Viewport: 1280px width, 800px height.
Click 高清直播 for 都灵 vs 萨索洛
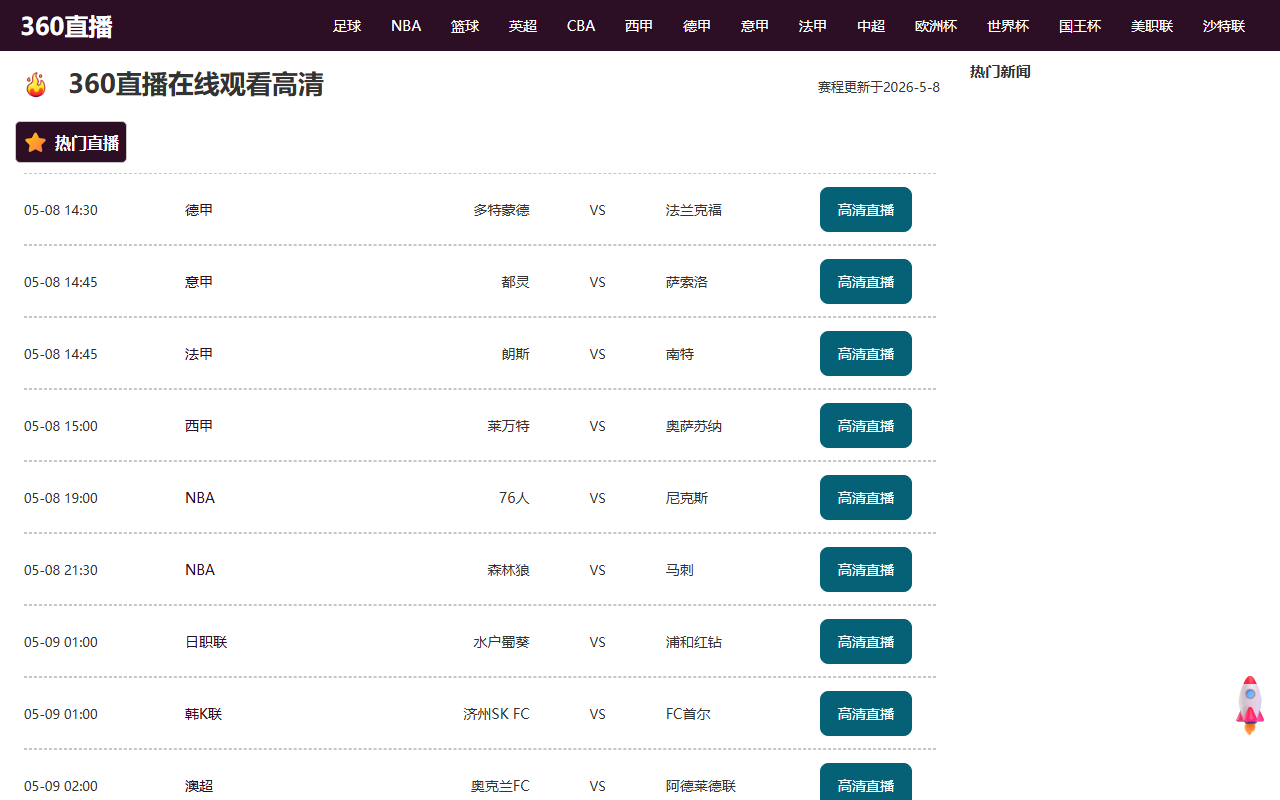pyautogui.click(x=866, y=282)
